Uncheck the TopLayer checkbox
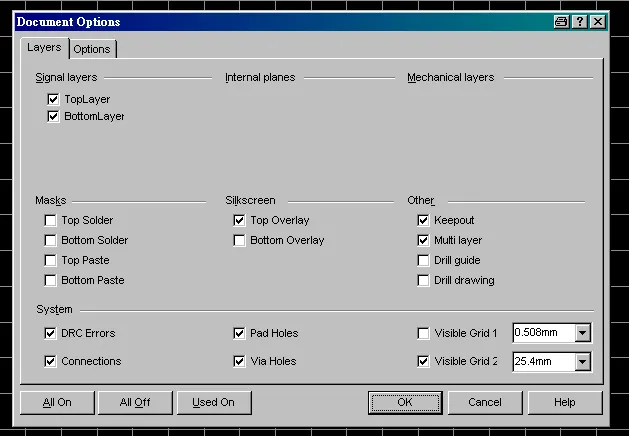 [x=53, y=99]
